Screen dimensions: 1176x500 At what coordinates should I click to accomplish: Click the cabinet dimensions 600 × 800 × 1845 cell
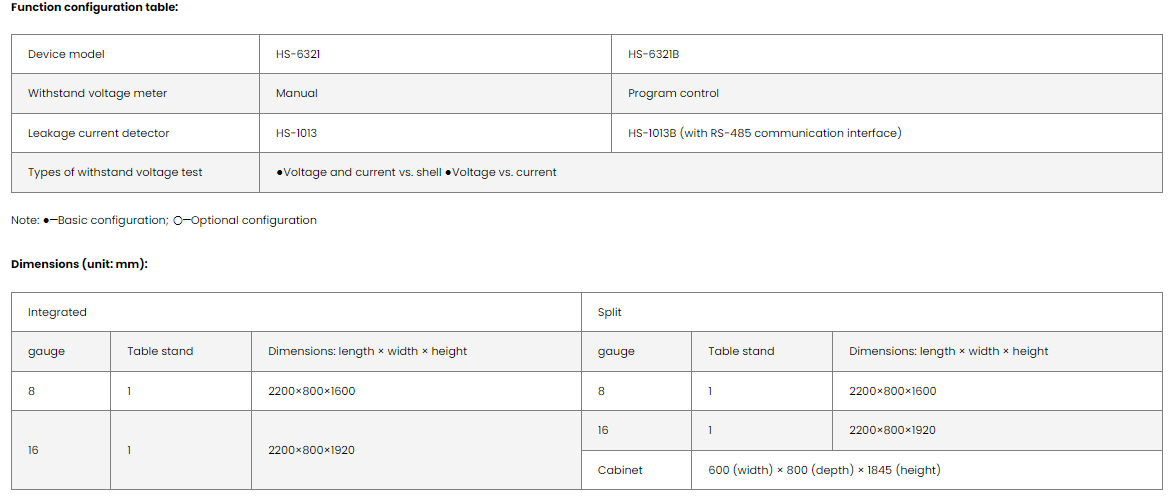[x=824, y=470]
